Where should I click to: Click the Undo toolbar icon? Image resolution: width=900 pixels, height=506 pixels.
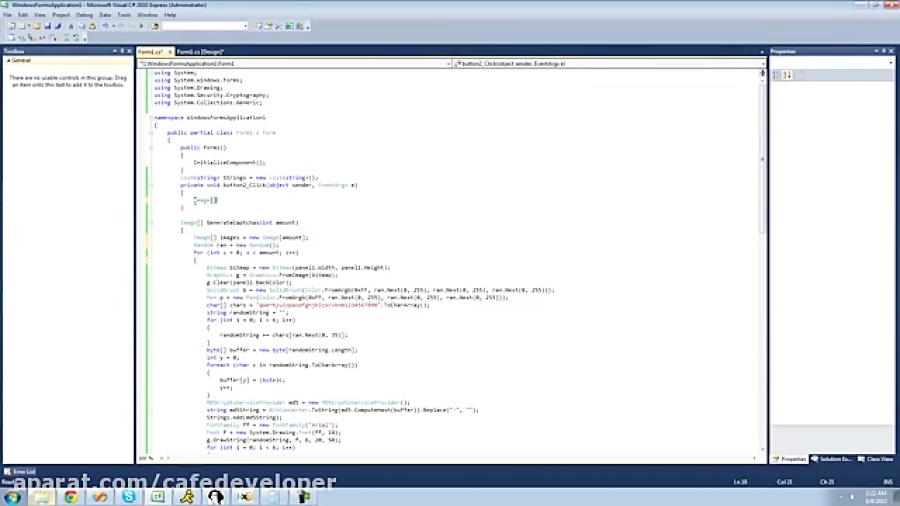tap(106, 26)
